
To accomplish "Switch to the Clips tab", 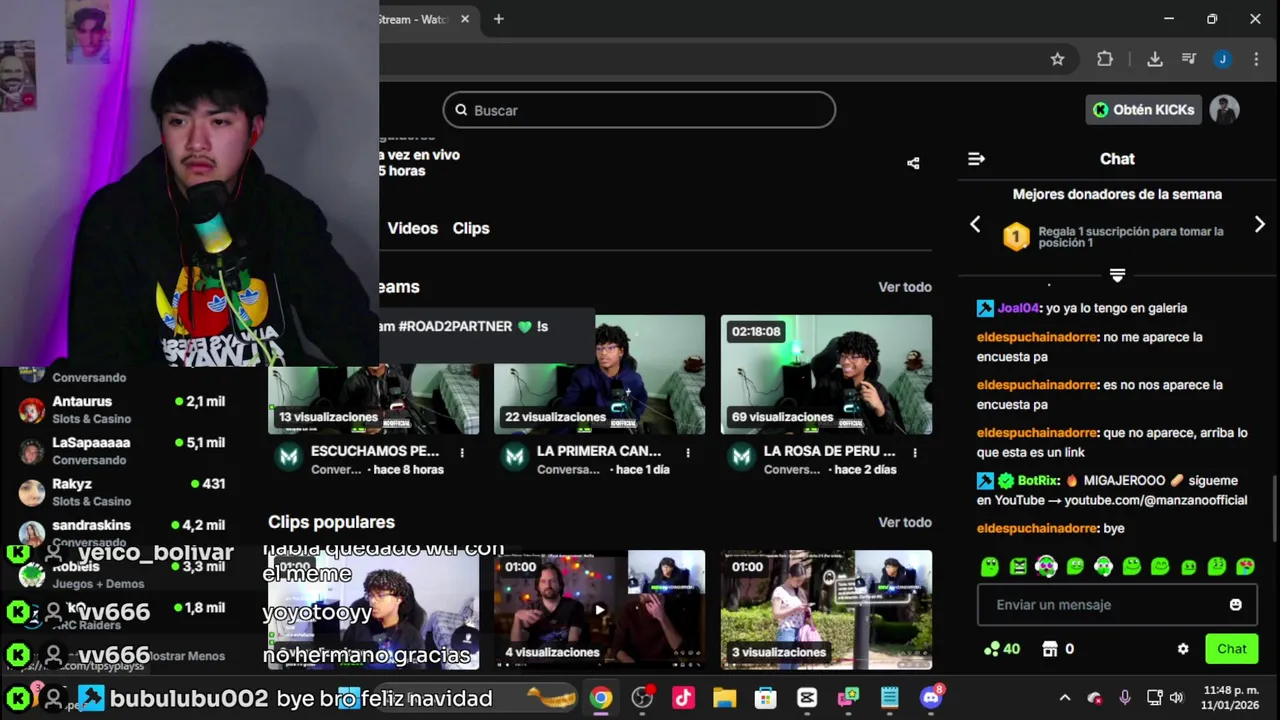I will 471,228.
